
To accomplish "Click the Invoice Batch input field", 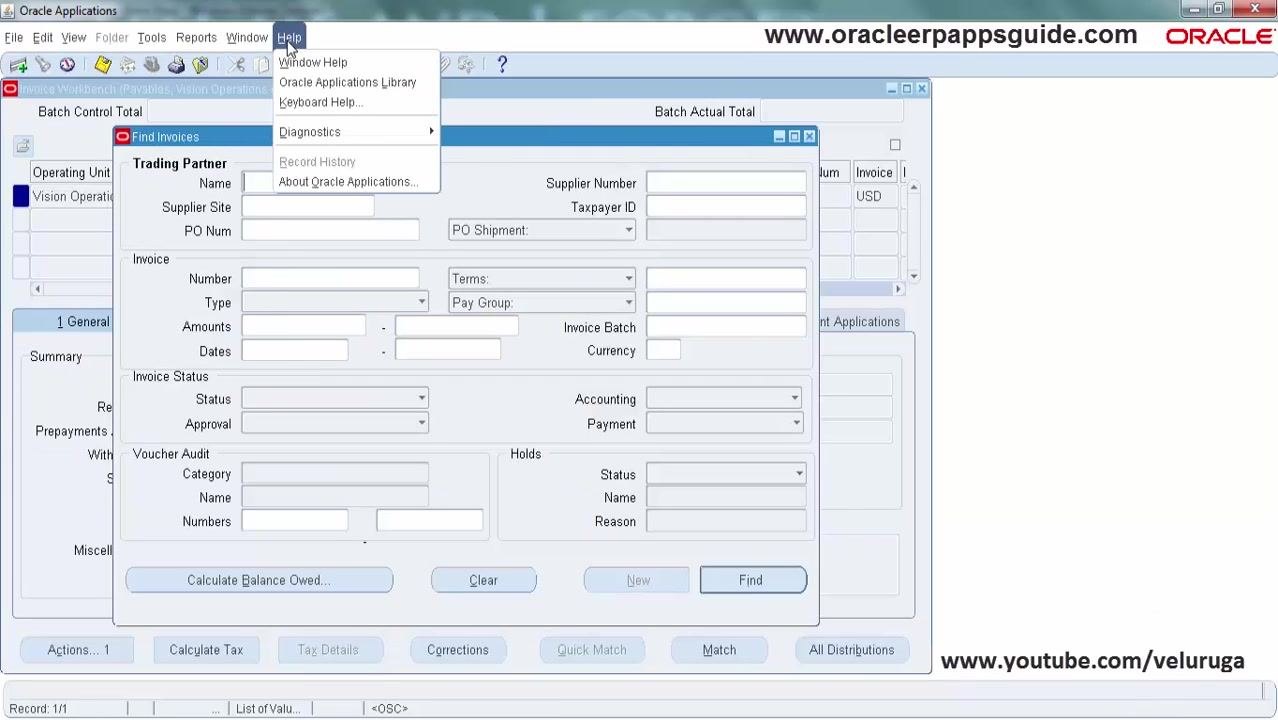I will 726,327.
